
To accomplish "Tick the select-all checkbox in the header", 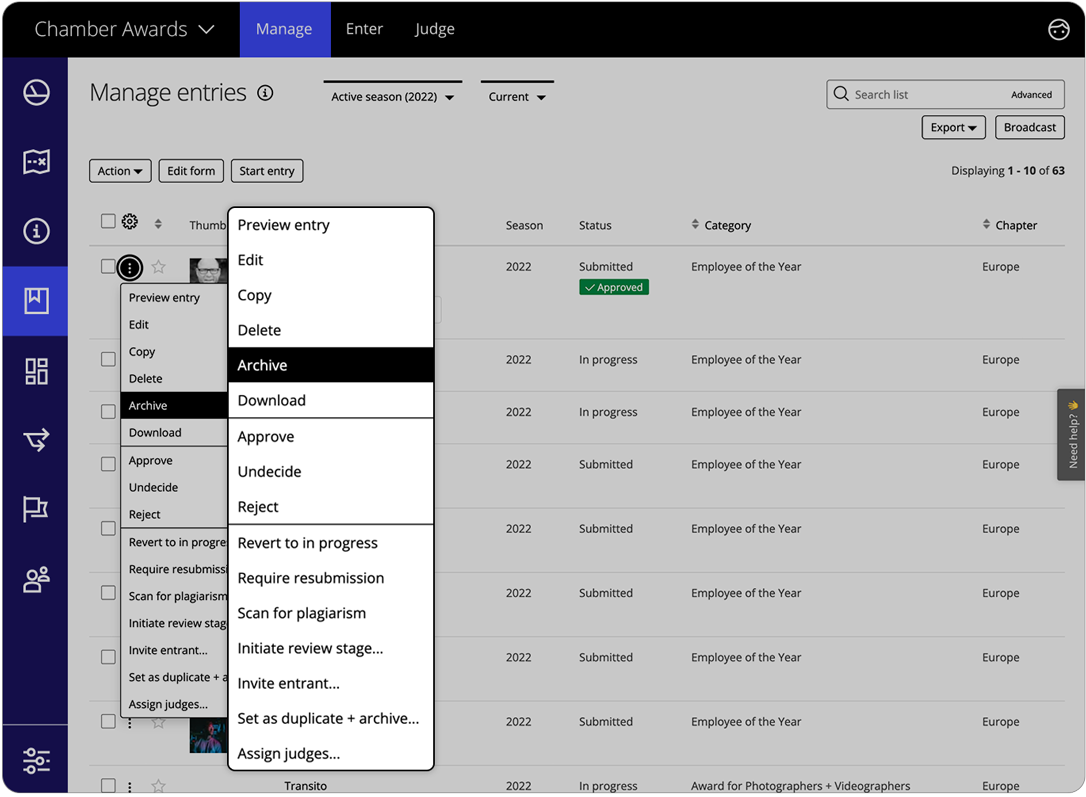I will [108, 221].
